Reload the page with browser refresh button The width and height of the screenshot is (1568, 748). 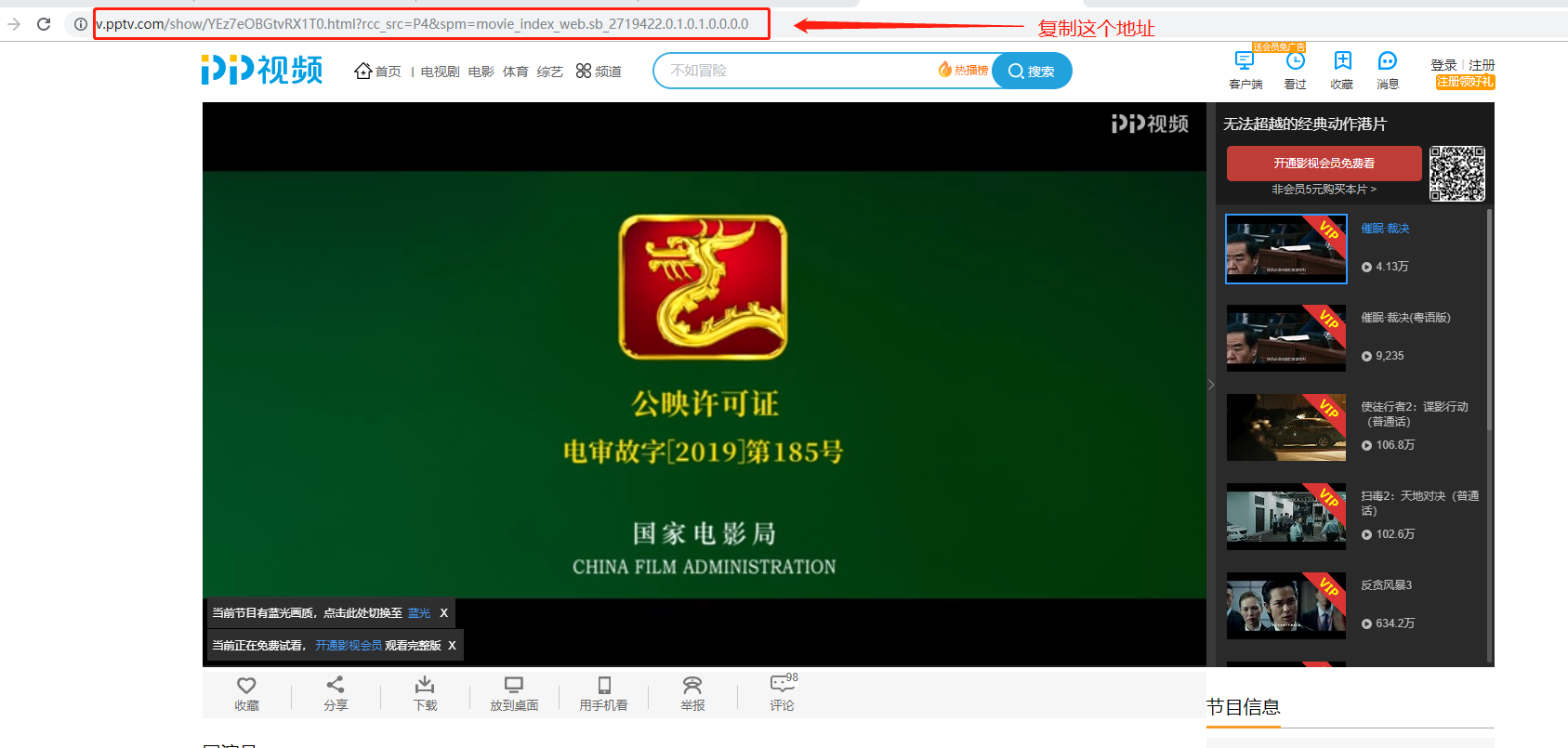(x=44, y=24)
